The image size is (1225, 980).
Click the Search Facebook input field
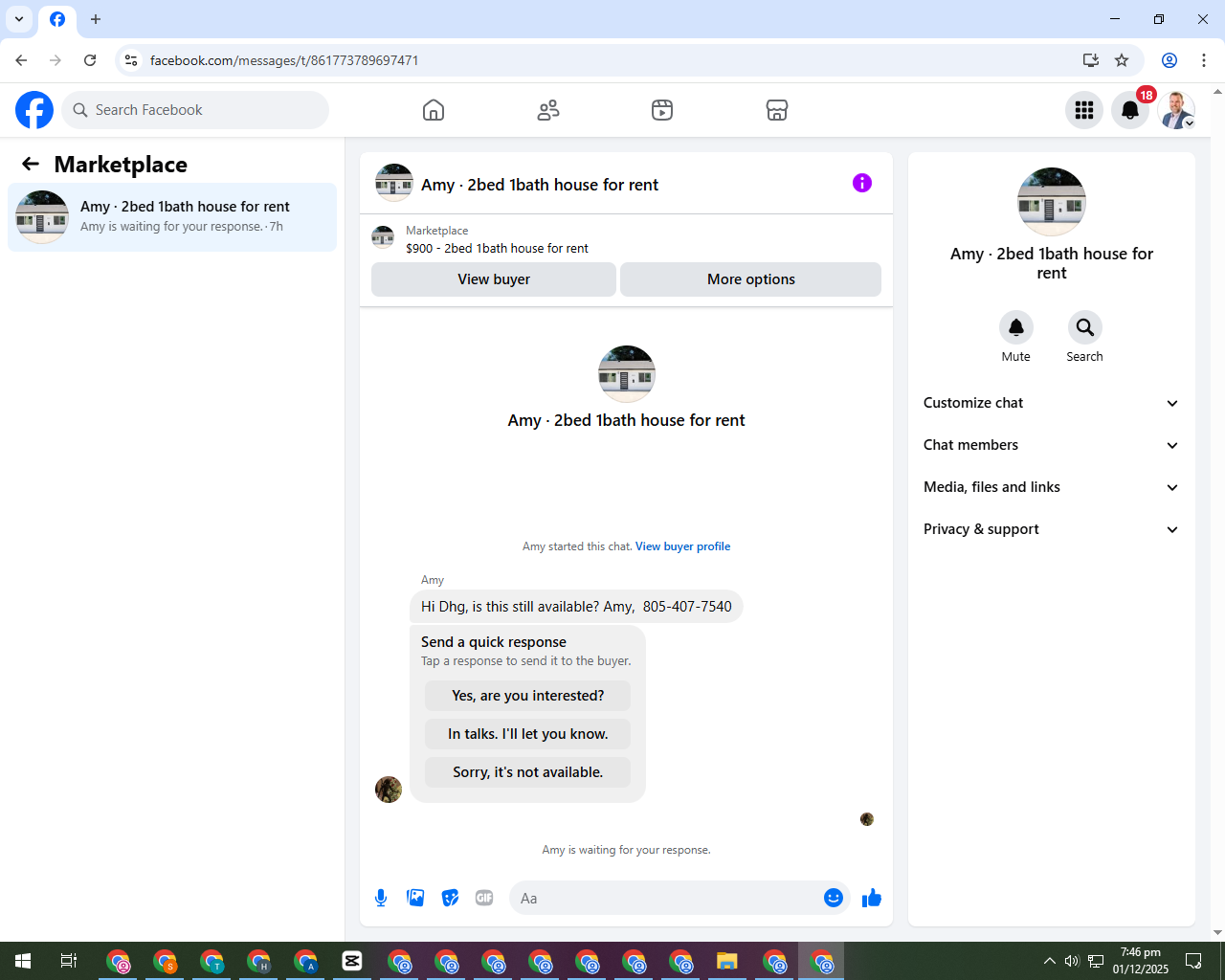pos(195,110)
